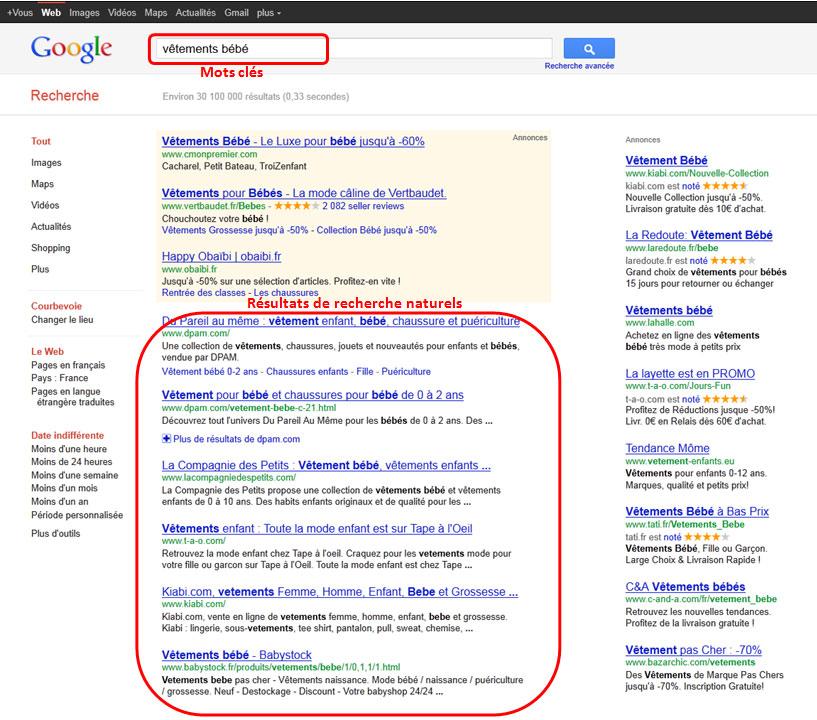Viewport: 817px width, 720px height.
Task: Select the "Pages en français" filter
Action: (x=67, y=364)
